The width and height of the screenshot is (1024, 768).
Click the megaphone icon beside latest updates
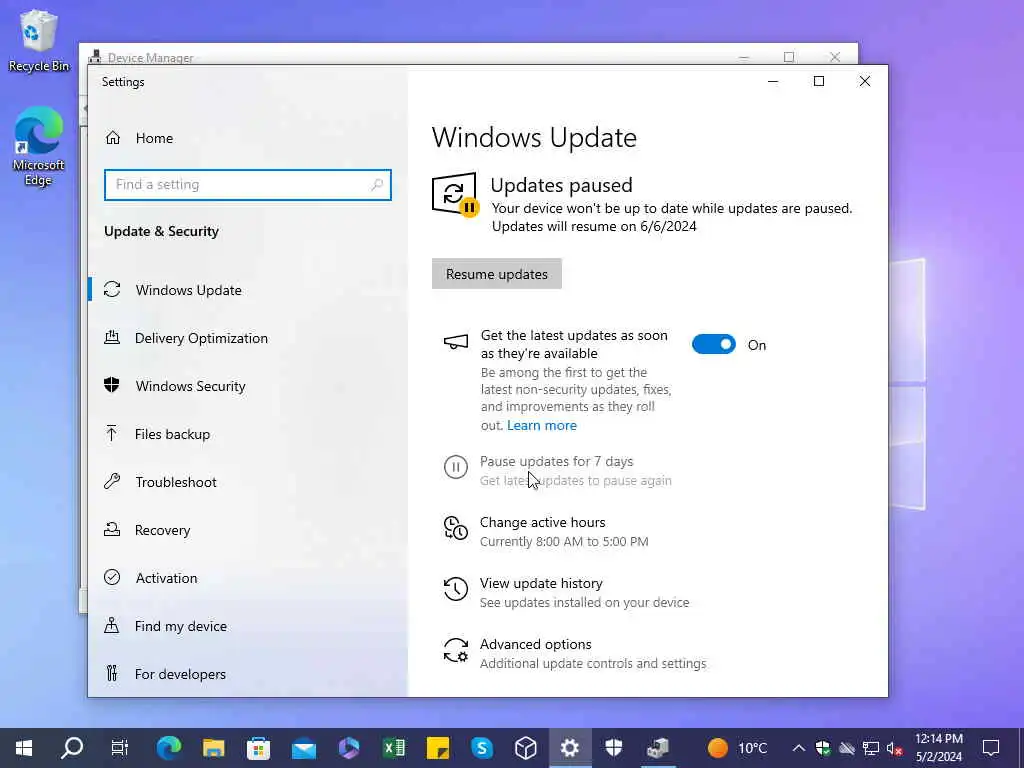point(456,342)
